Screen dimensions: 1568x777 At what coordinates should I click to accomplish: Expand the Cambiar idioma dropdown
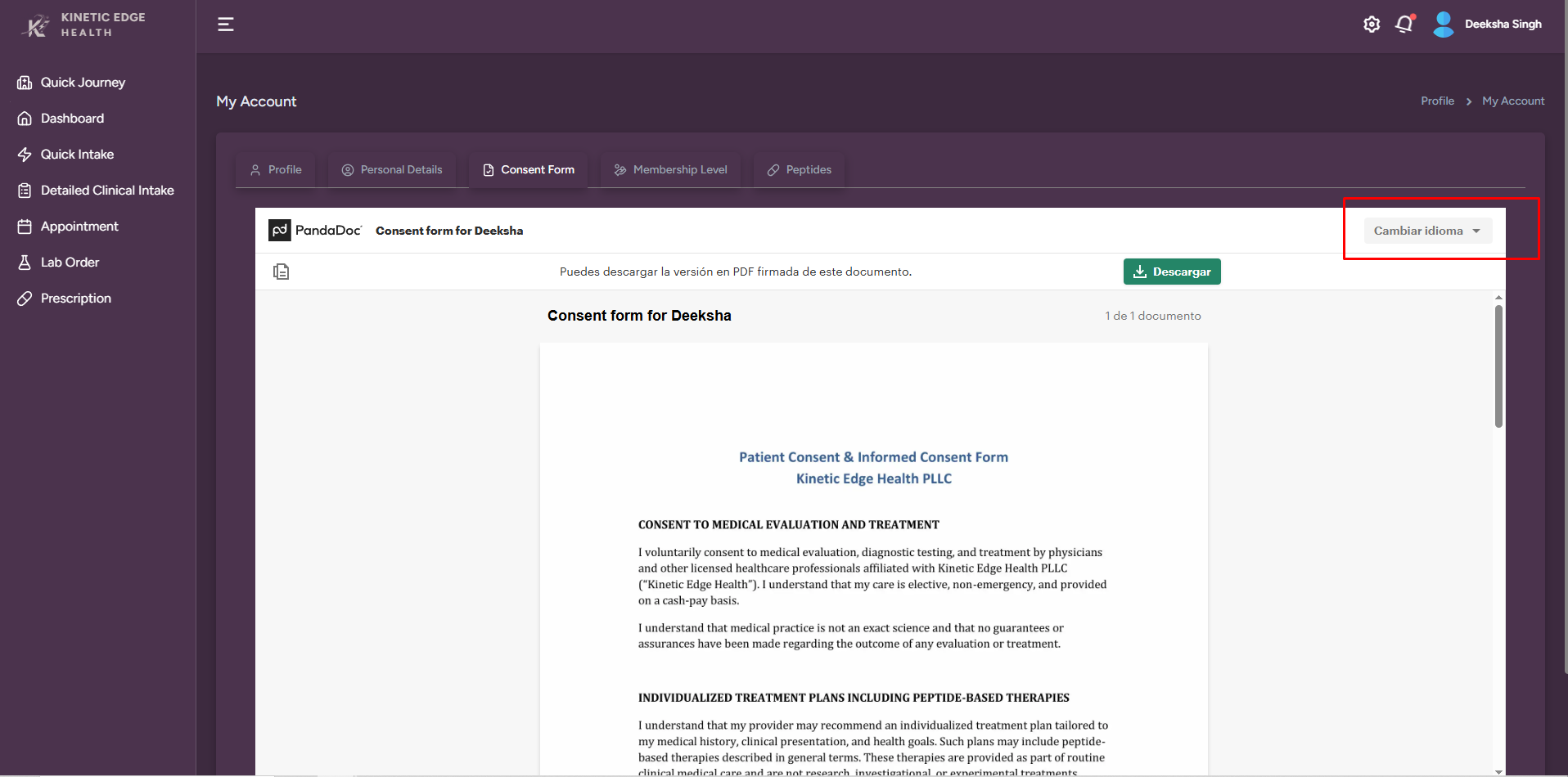(1427, 231)
